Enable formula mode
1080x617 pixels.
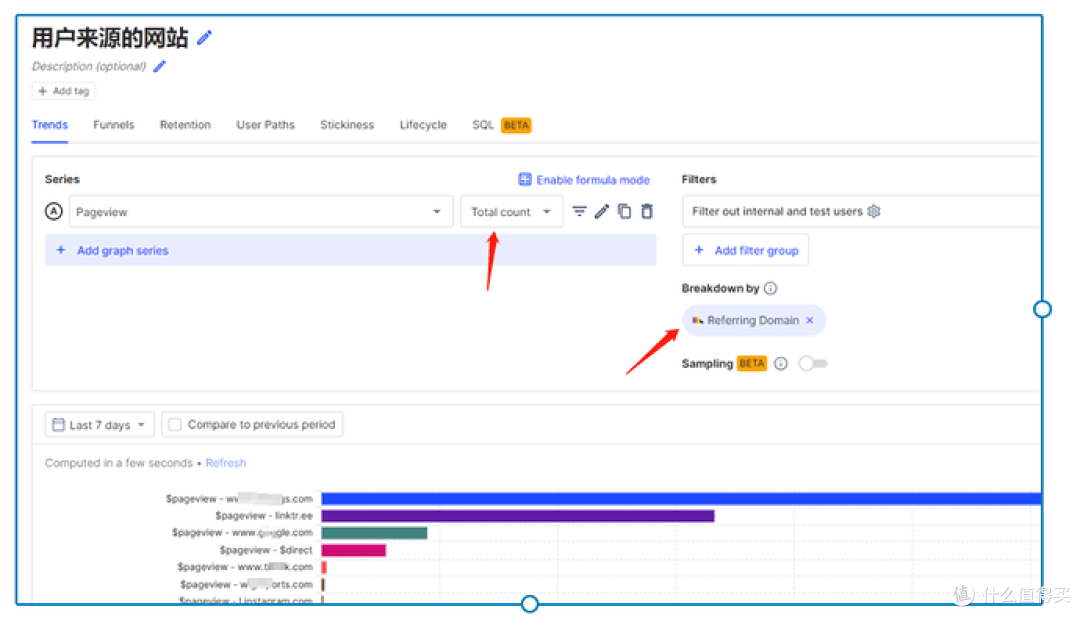(x=584, y=180)
